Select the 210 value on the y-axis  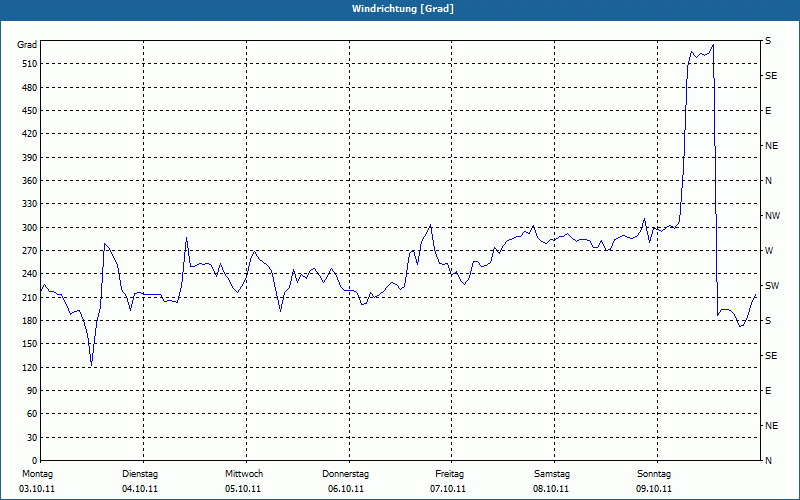(29, 297)
